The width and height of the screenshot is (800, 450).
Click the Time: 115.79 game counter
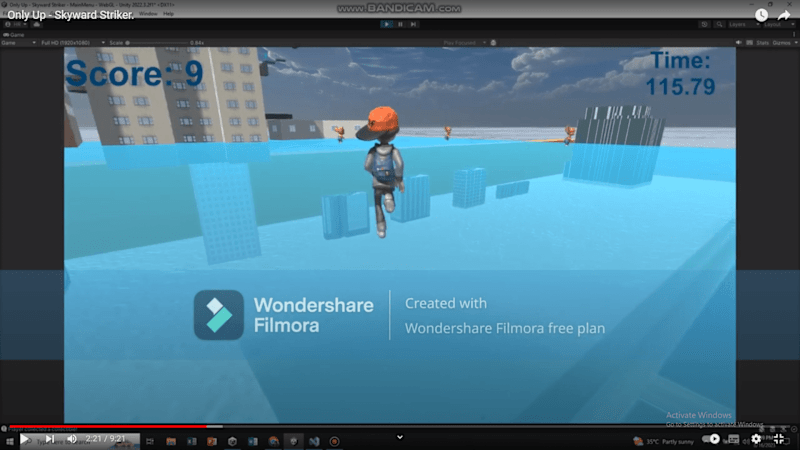click(681, 74)
